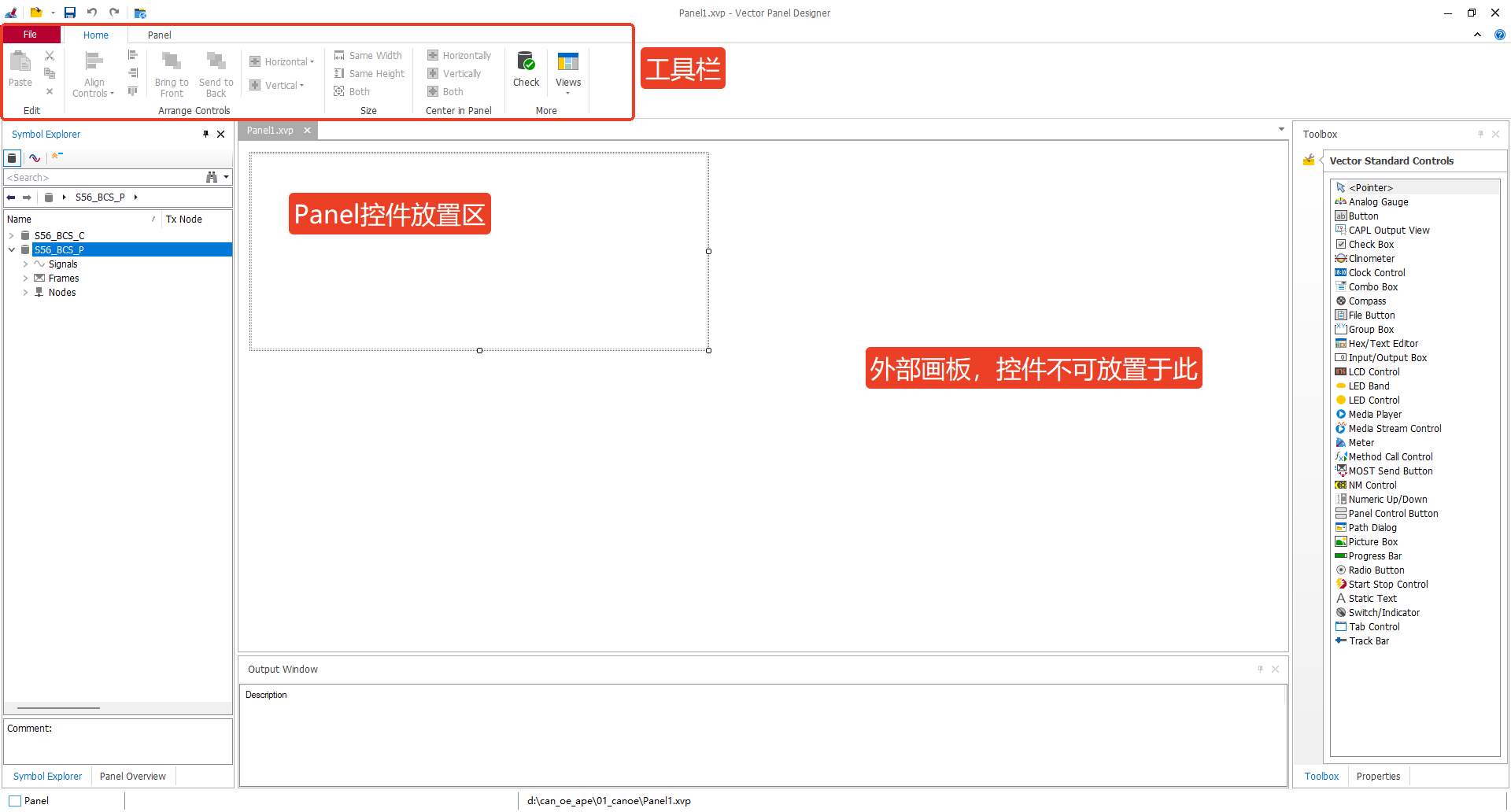1511x812 pixels.
Task: Click the panel right-edge resize handle
Action: (708, 252)
